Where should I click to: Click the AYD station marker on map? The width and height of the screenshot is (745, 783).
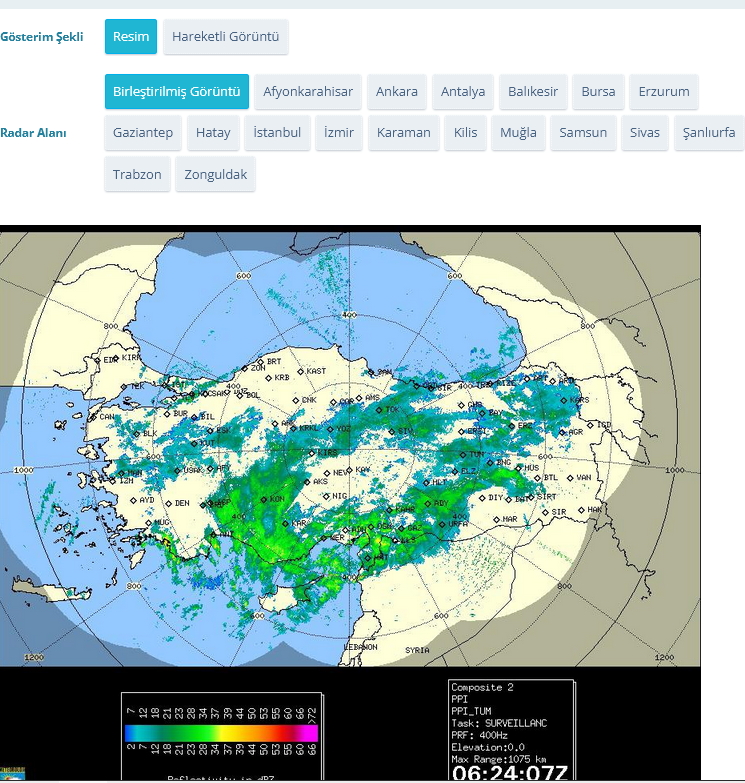tap(133, 500)
